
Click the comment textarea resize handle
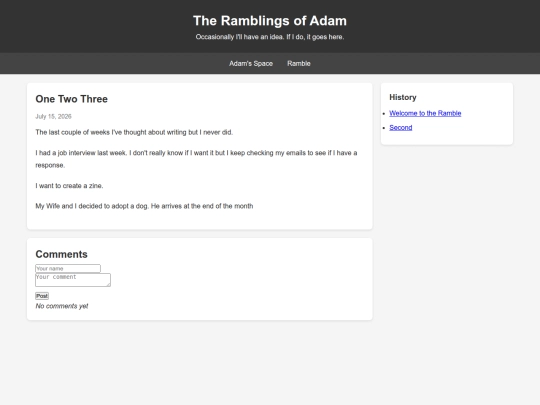109,284
